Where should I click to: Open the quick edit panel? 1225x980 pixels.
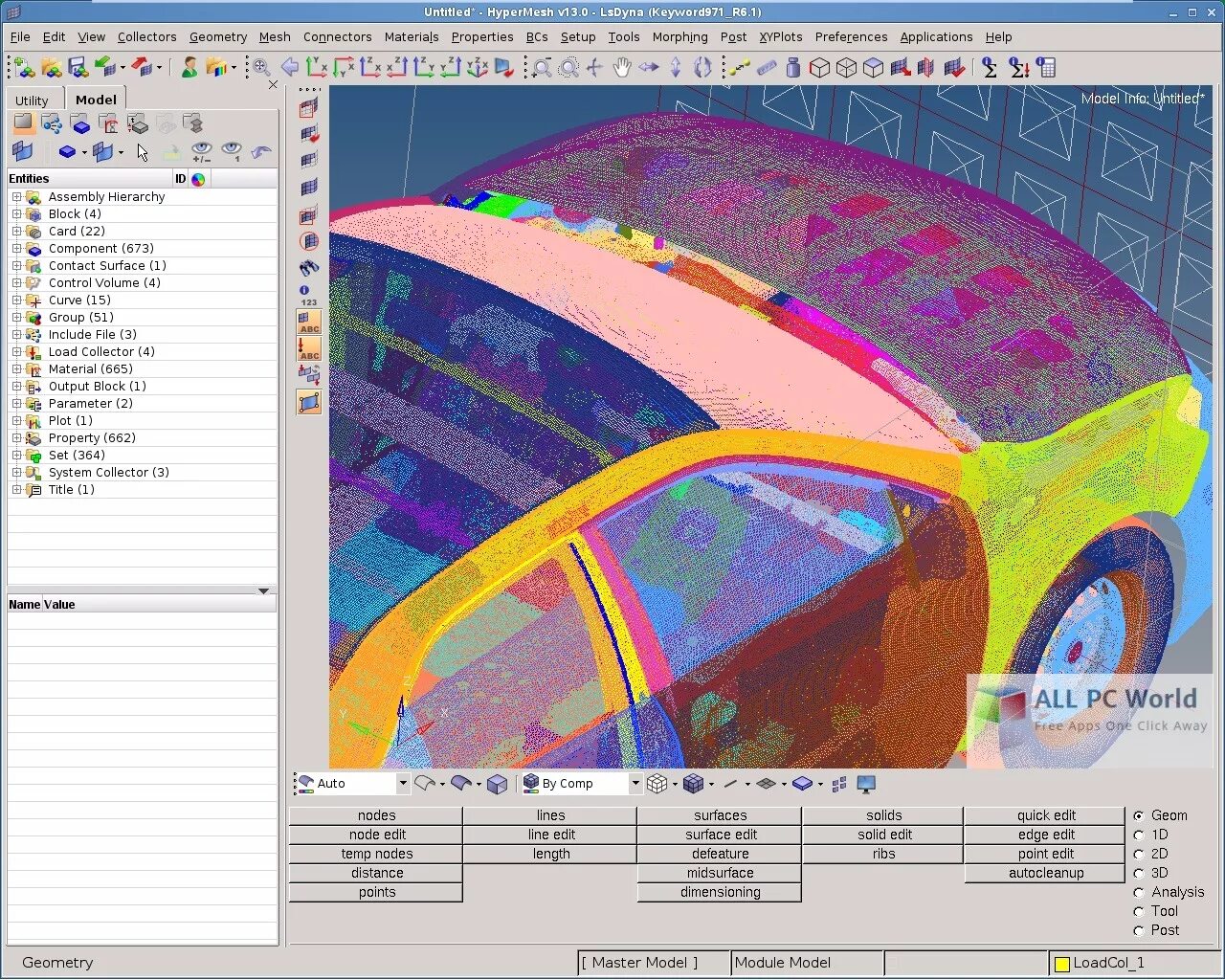[x=1045, y=816]
